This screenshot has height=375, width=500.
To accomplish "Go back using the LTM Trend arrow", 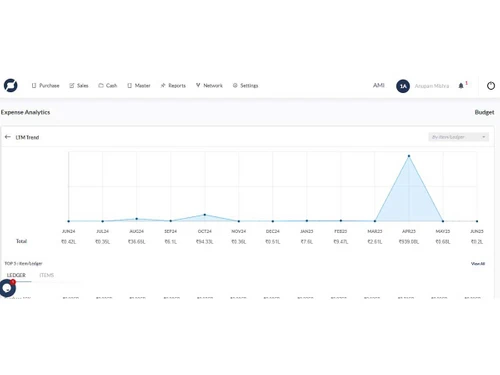I will point(8,137).
